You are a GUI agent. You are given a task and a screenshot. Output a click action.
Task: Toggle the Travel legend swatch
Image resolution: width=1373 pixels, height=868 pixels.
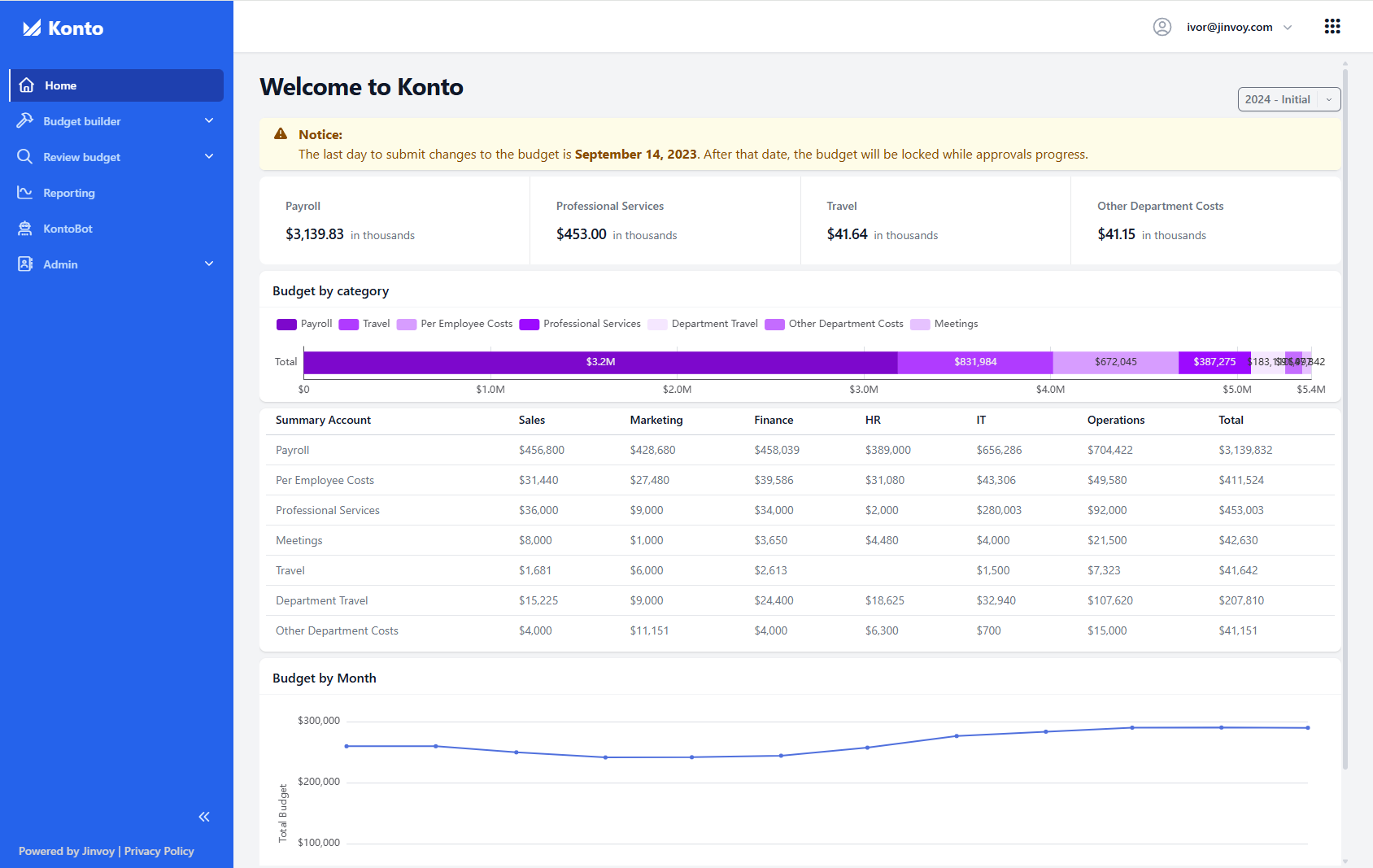[x=349, y=324]
